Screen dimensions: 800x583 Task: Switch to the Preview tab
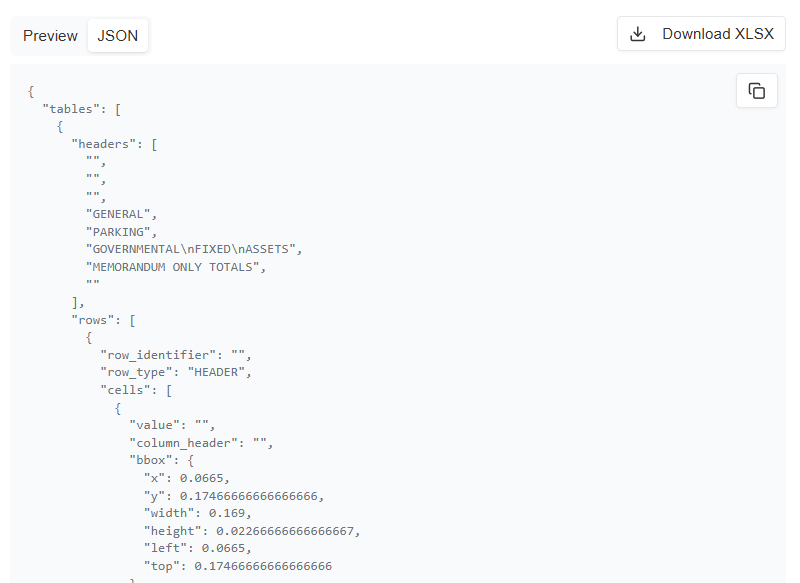click(50, 36)
